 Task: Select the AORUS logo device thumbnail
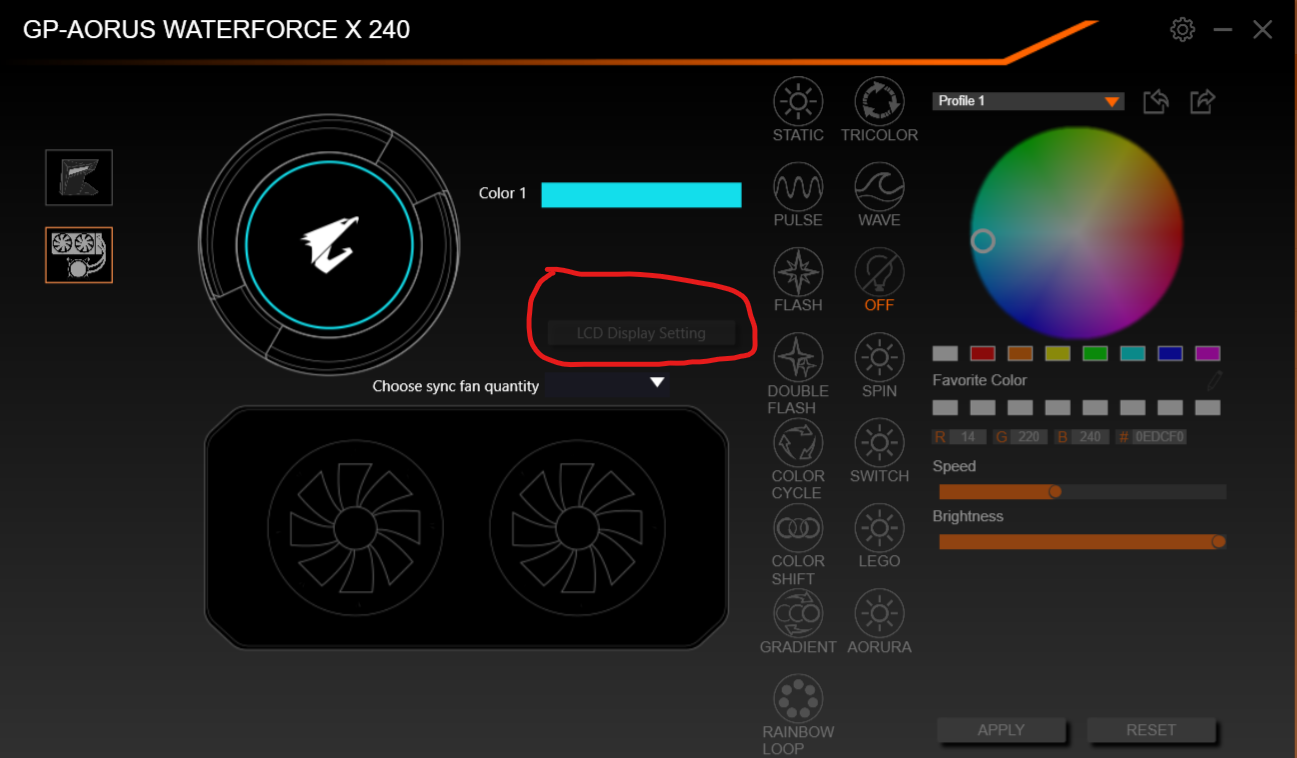tap(79, 178)
